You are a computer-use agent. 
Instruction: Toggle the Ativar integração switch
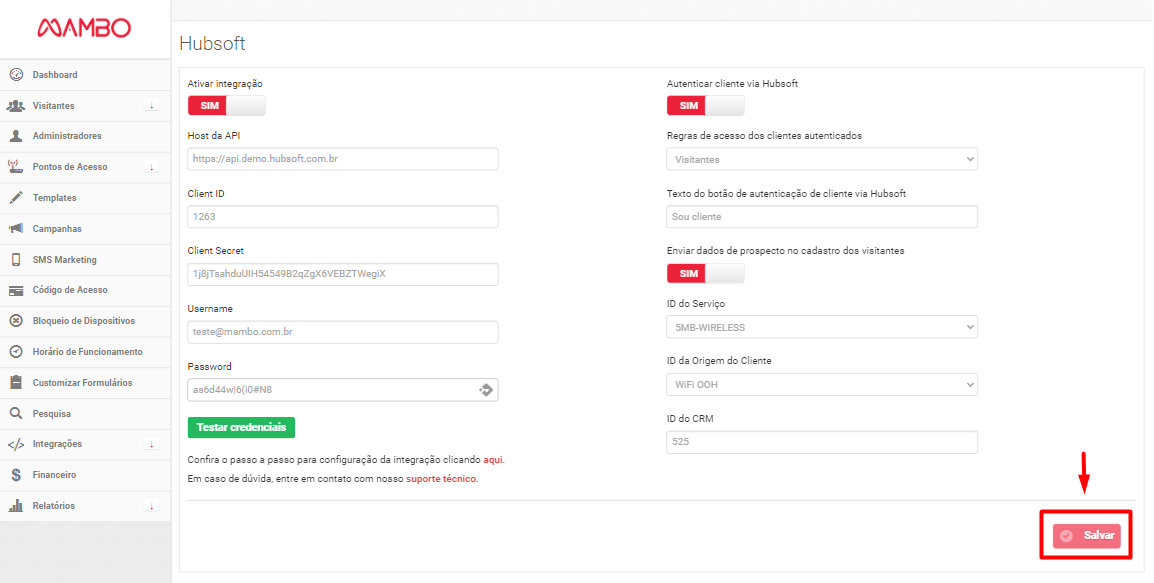227,106
